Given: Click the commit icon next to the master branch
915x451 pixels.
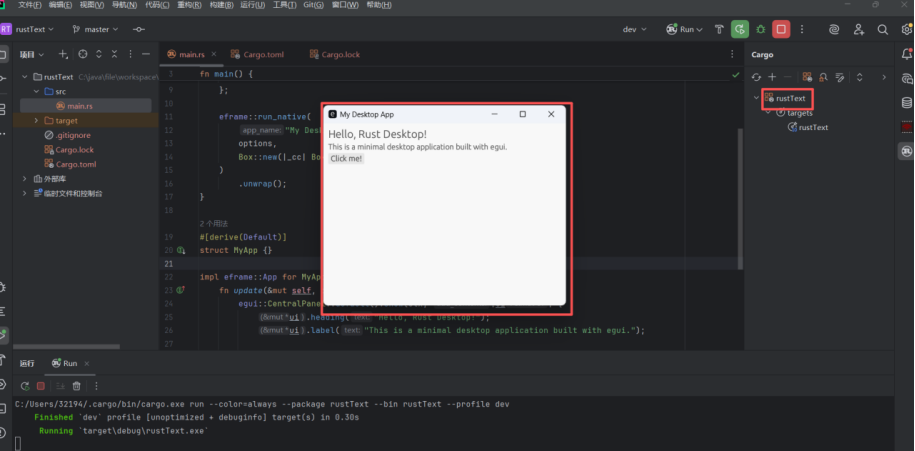Looking at the screenshot, I should (x=139, y=29).
